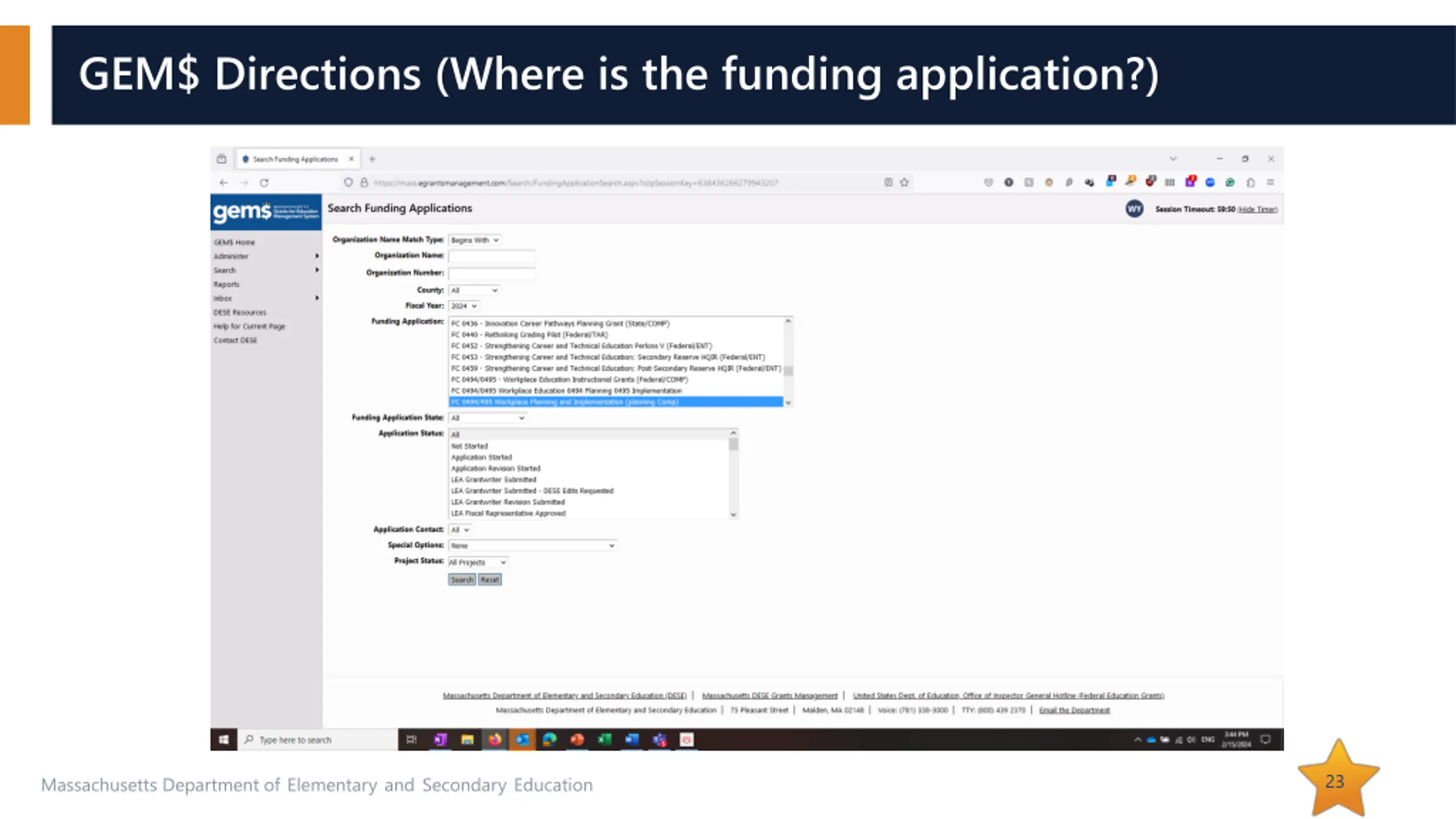
Task: Click the Windows taskbar search box
Action: (x=318, y=739)
